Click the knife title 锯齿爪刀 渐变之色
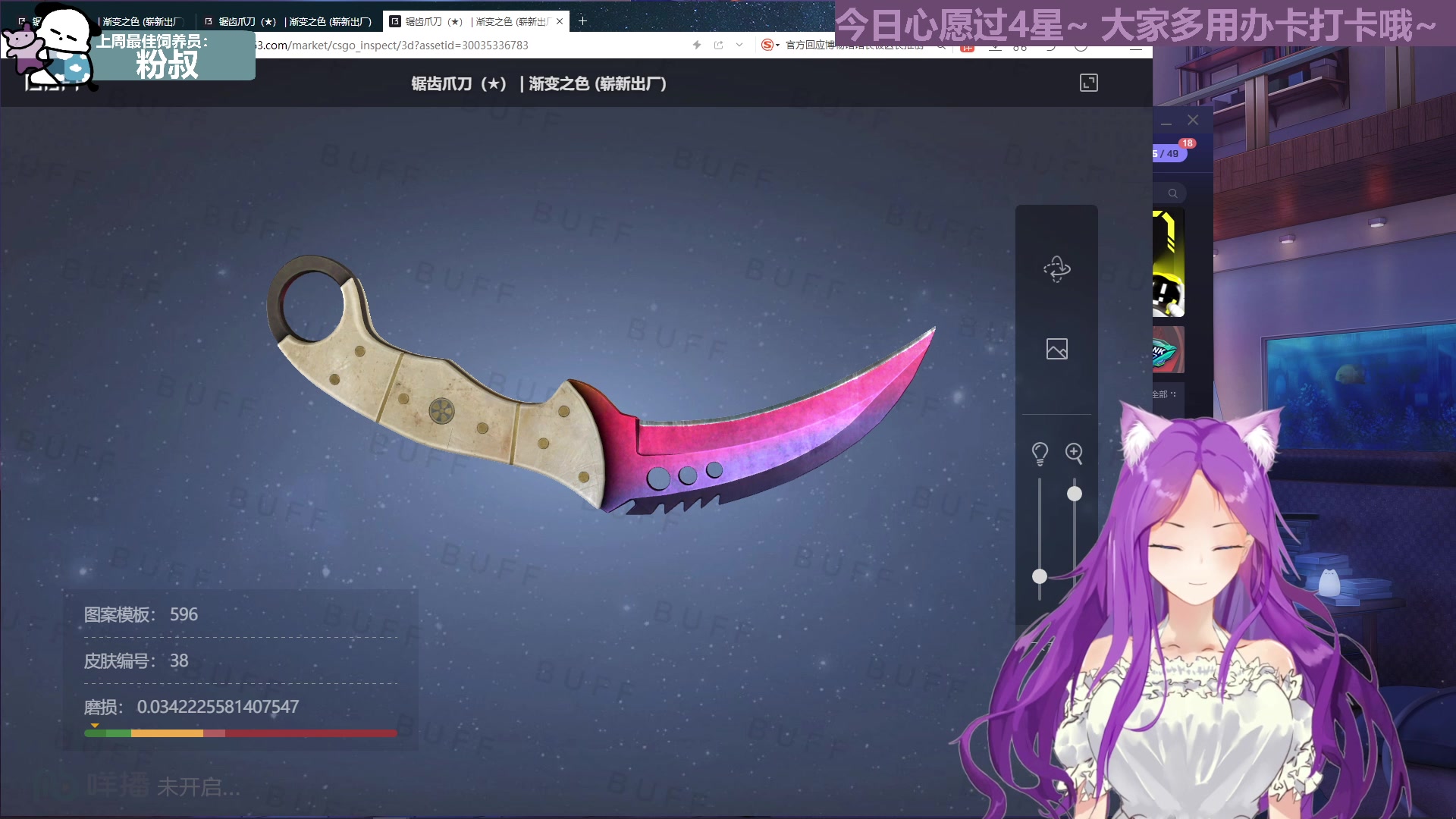The width and height of the screenshot is (1456, 819). point(538,83)
